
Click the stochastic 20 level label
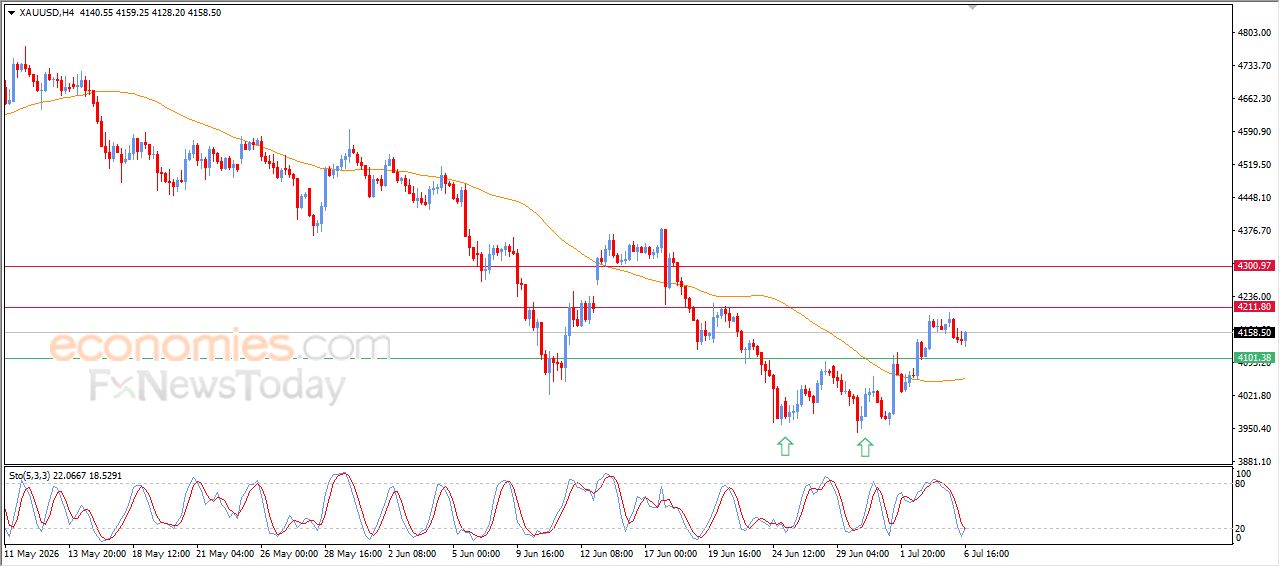tap(1241, 527)
